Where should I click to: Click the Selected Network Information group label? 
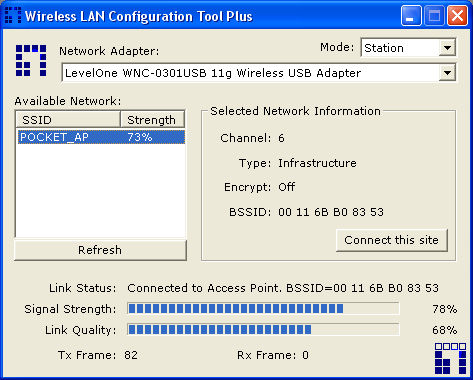click(295, 111)
